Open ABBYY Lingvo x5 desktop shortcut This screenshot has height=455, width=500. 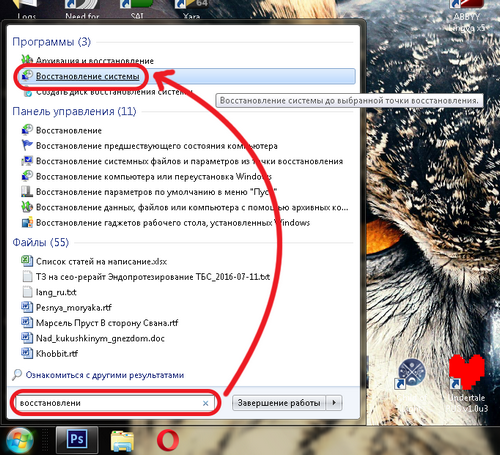[467, 15]
